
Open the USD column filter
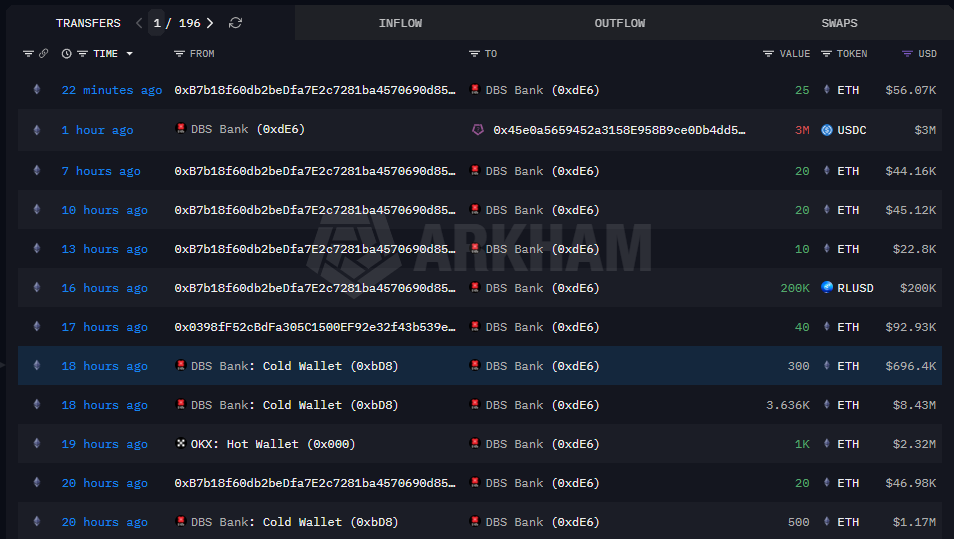pos(907,54)
